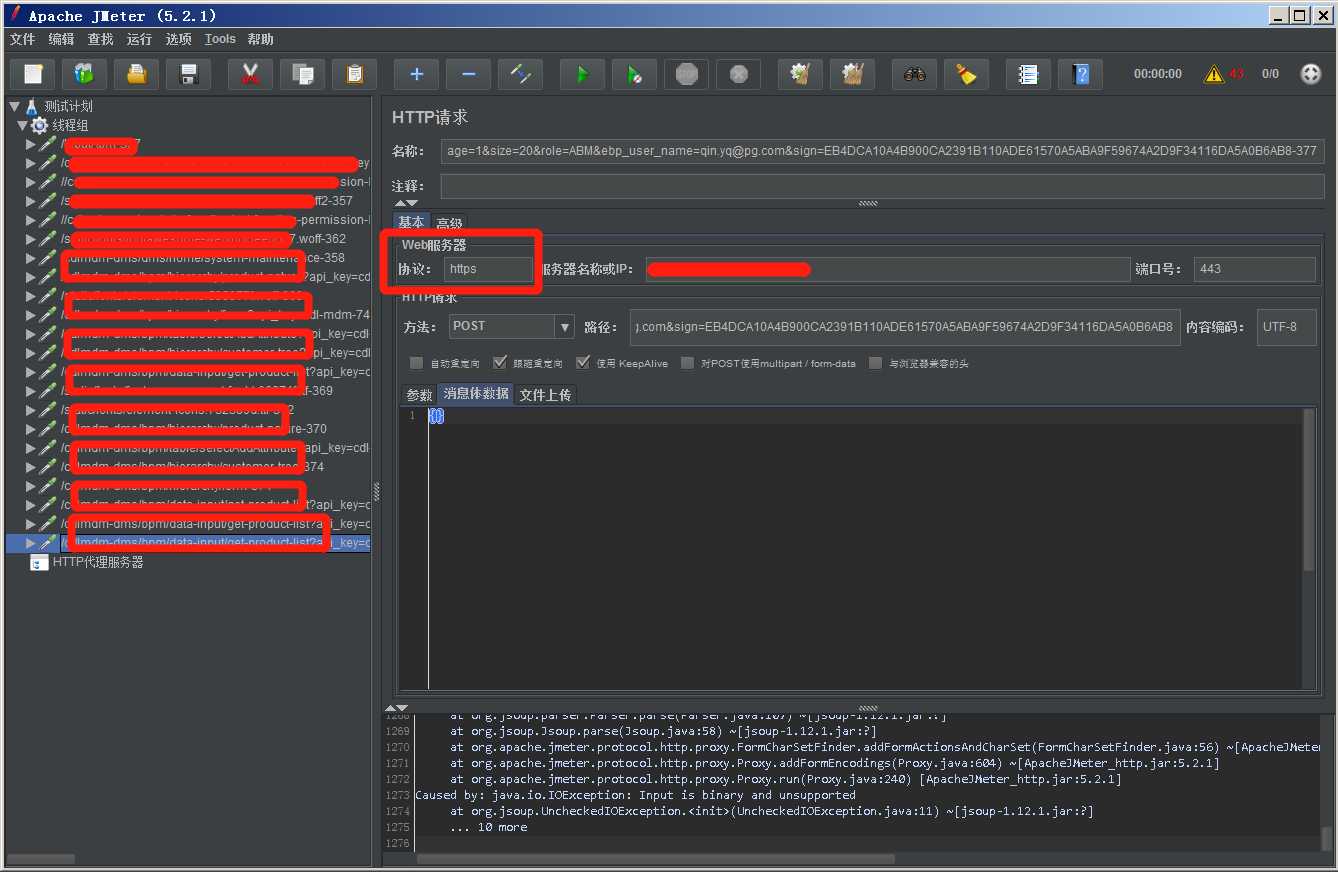Click the log panel horizontal scrollbar
Viewport: 1338px width, 872px height.
(656, 859)
